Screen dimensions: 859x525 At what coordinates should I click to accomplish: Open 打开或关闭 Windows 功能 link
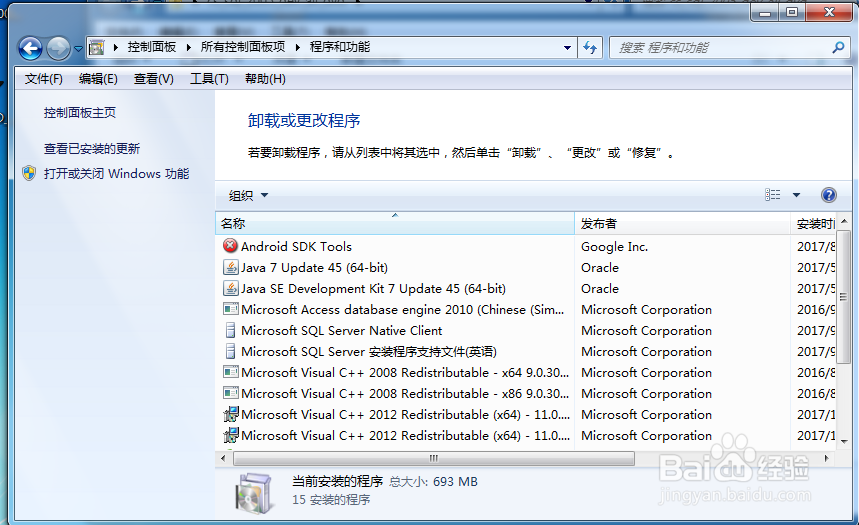tap(116, 174)
